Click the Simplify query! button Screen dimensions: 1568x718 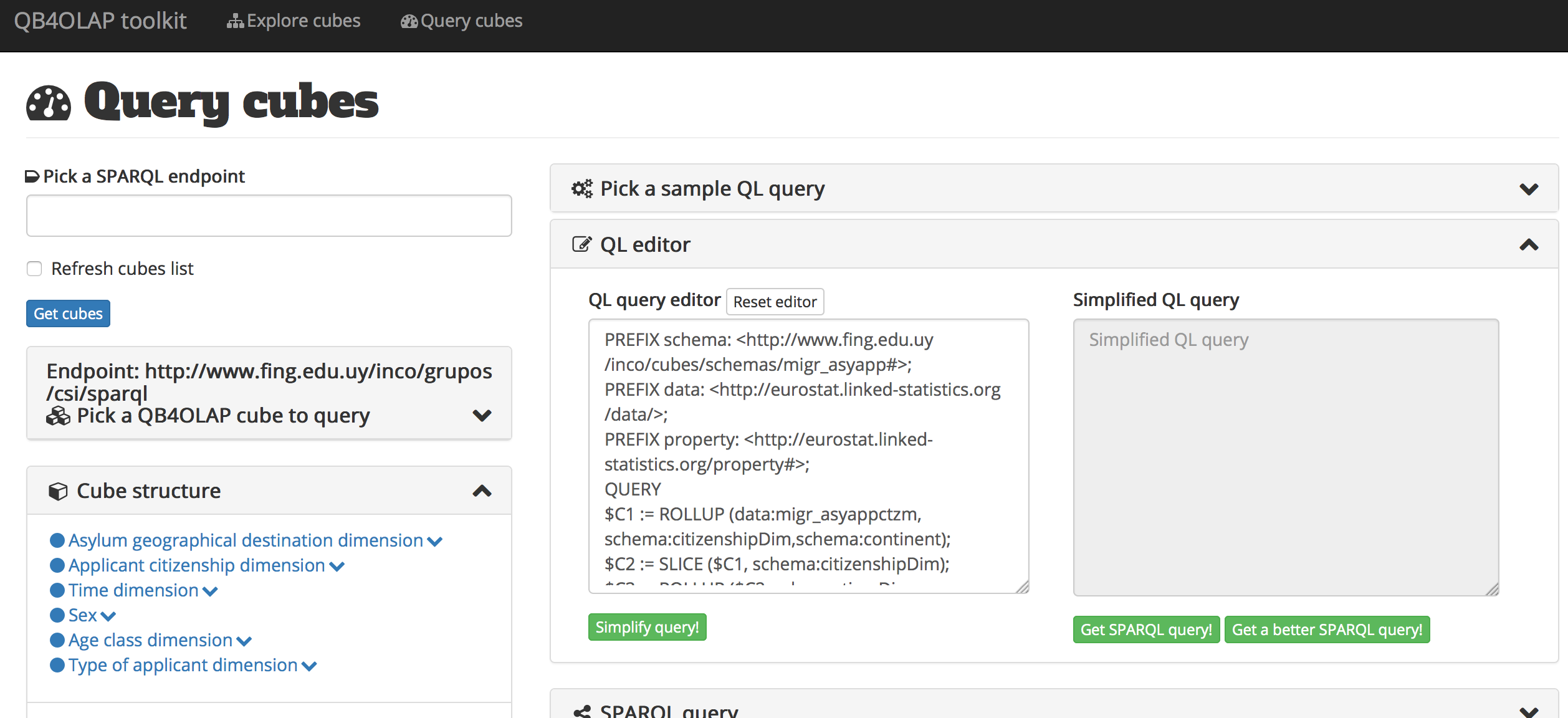coord(647,627)
